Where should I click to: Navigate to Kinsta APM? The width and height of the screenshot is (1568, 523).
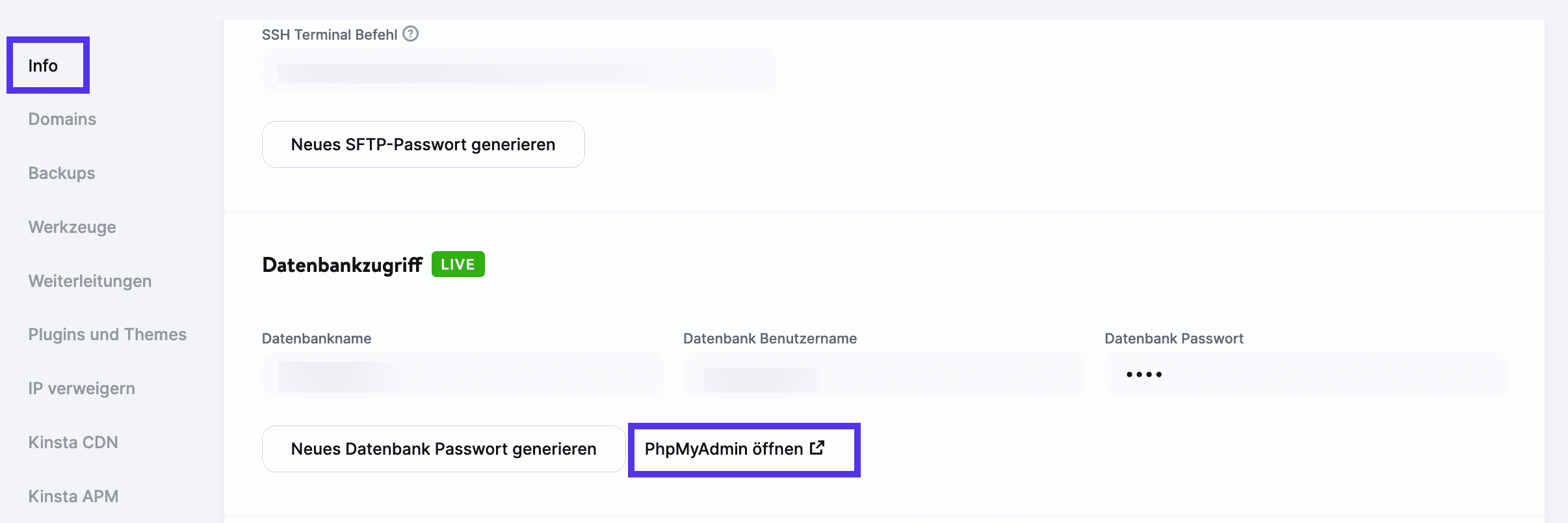click(x=73, y=496)
